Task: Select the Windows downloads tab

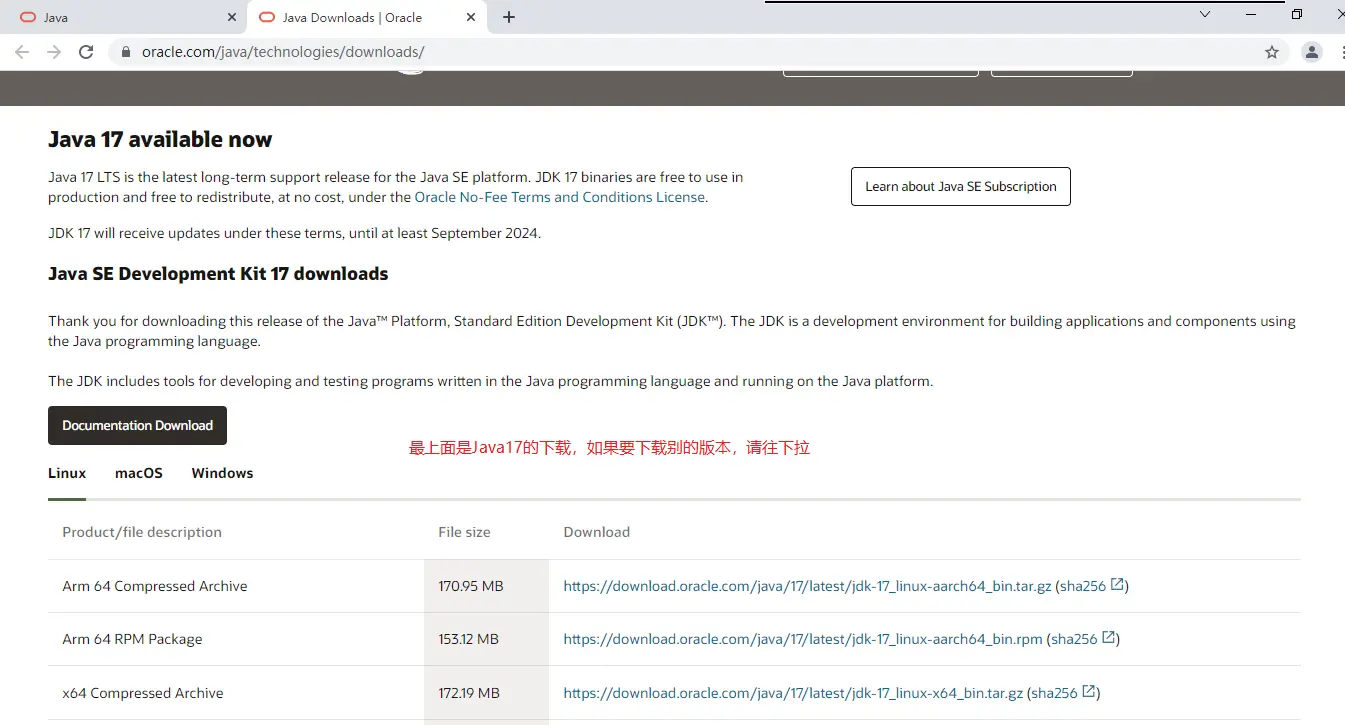Action: [x=222, y=473]
